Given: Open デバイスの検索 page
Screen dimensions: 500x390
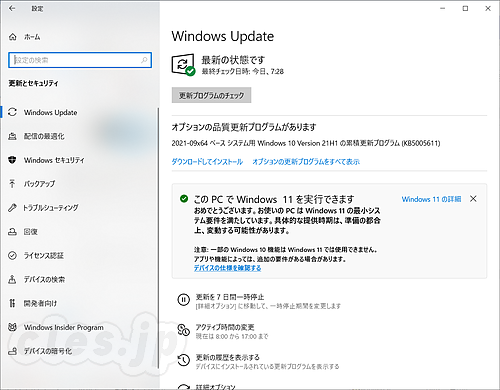Looking at the screenshot, I should [x=79, y=279].
